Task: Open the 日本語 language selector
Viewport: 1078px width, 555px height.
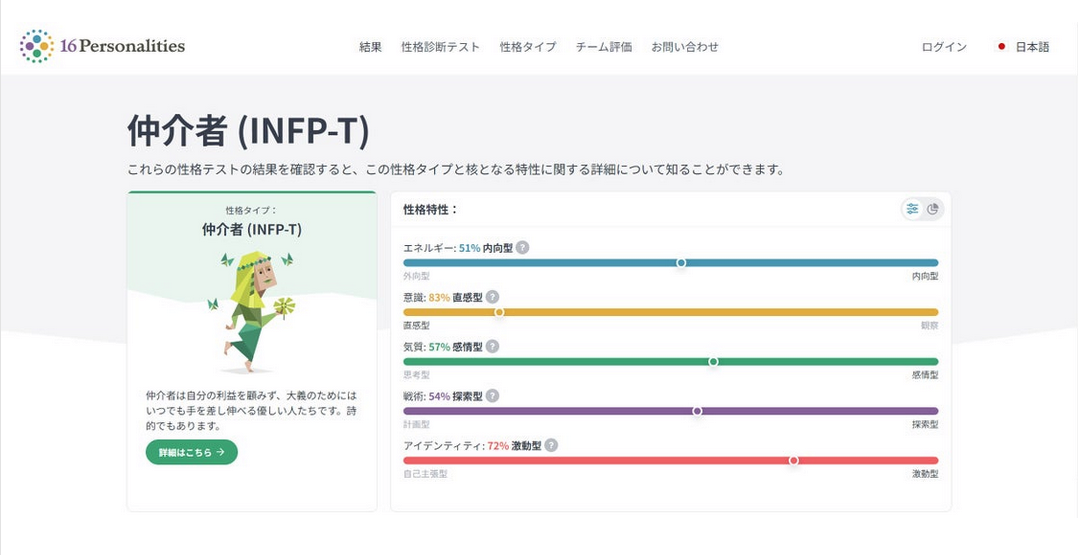Action: pyautogui.click(x=1032, y=47)
